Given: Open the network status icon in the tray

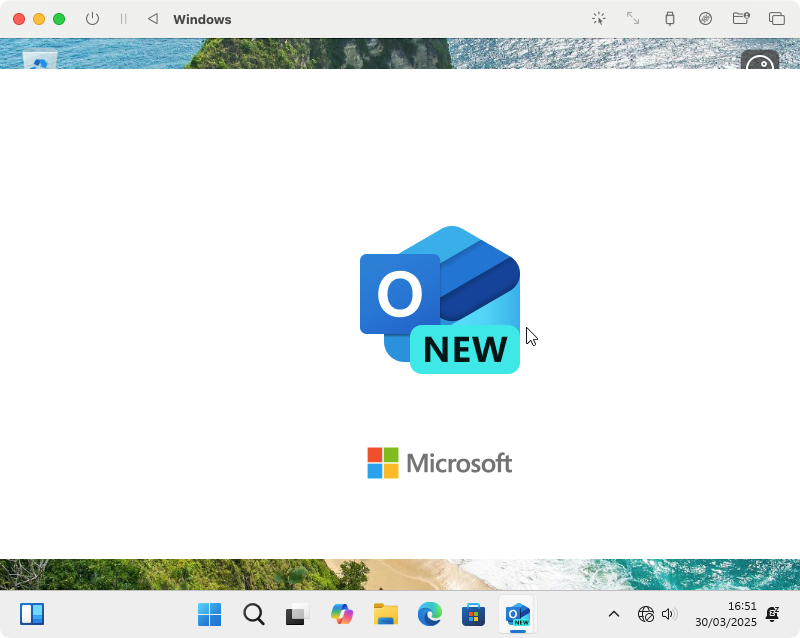Looking at the screenshot, I should (x=645, y=614).
